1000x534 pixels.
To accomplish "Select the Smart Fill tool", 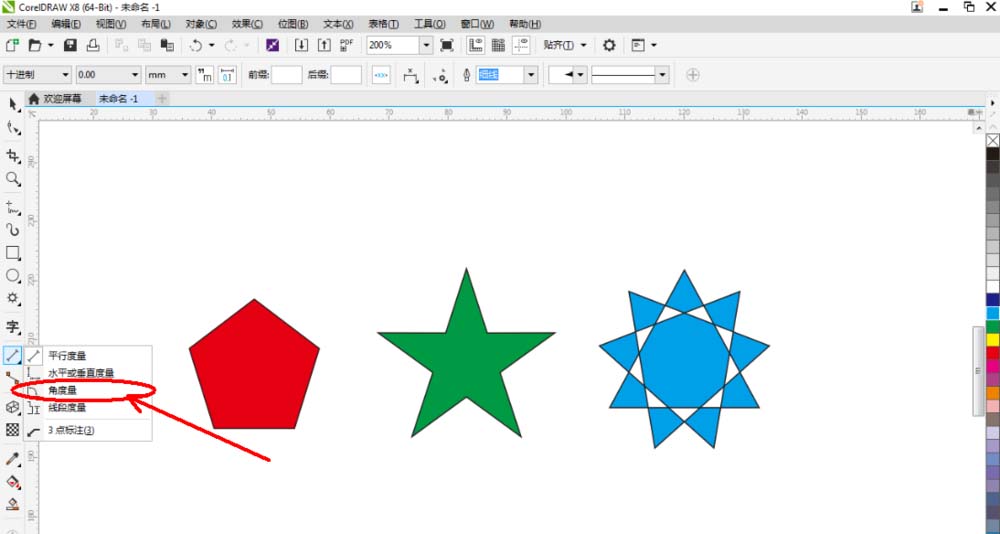I will (x=13, y=504).
